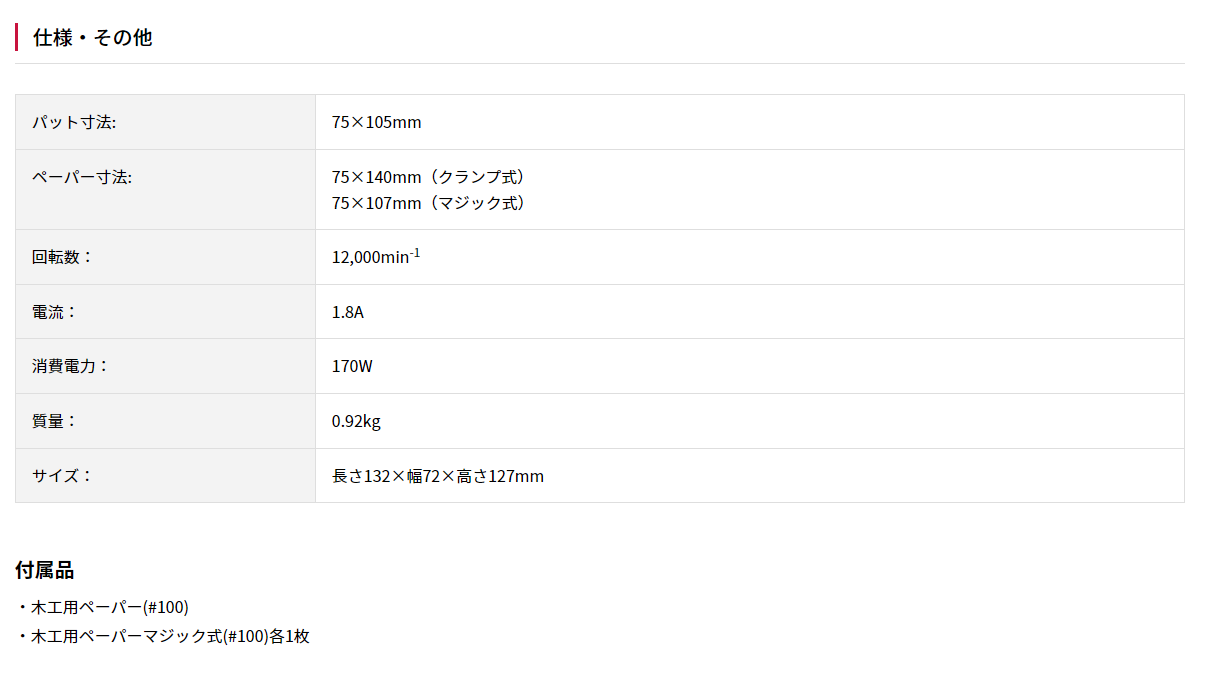Click the ペーパー寸法 row label
Screen dimensions: 1220x679
[x=82, y=177]
